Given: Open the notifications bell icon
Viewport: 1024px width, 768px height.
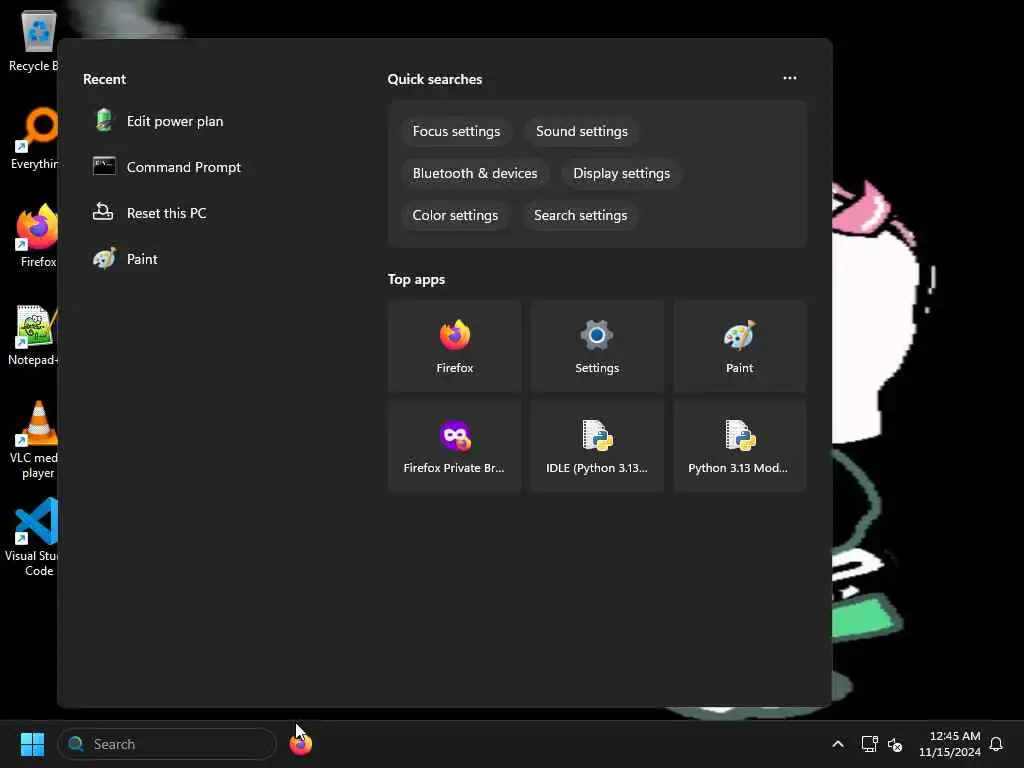Looking at the screenshot, I should click(996, 744).
